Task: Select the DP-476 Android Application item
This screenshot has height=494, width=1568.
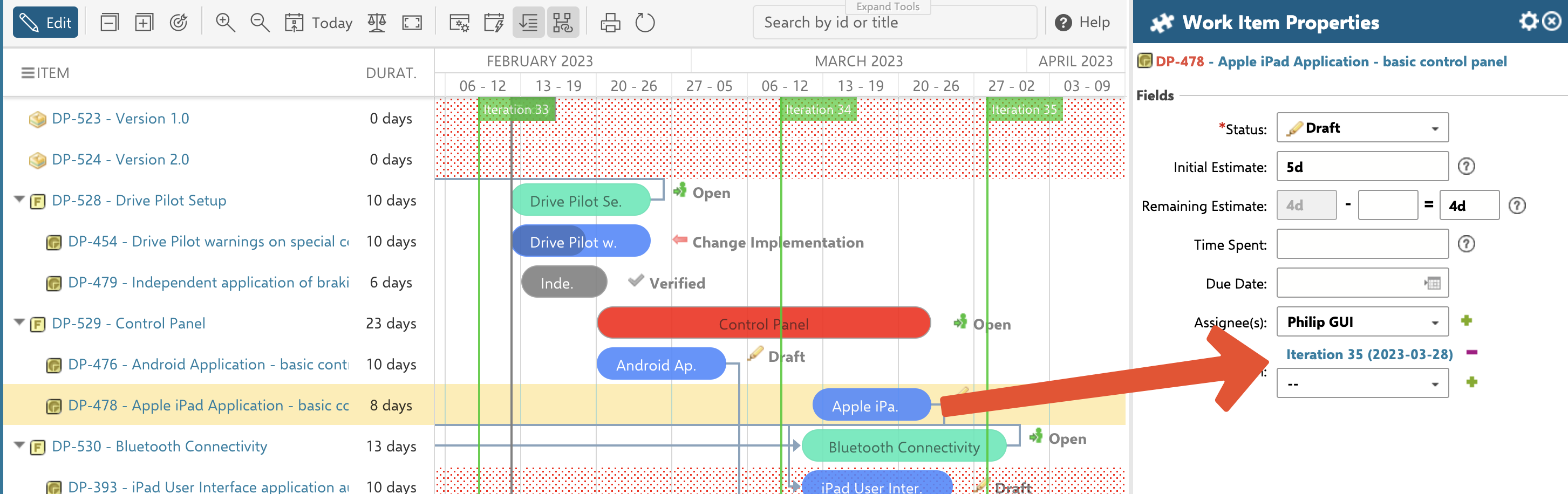Action: (x=208, y=365)
